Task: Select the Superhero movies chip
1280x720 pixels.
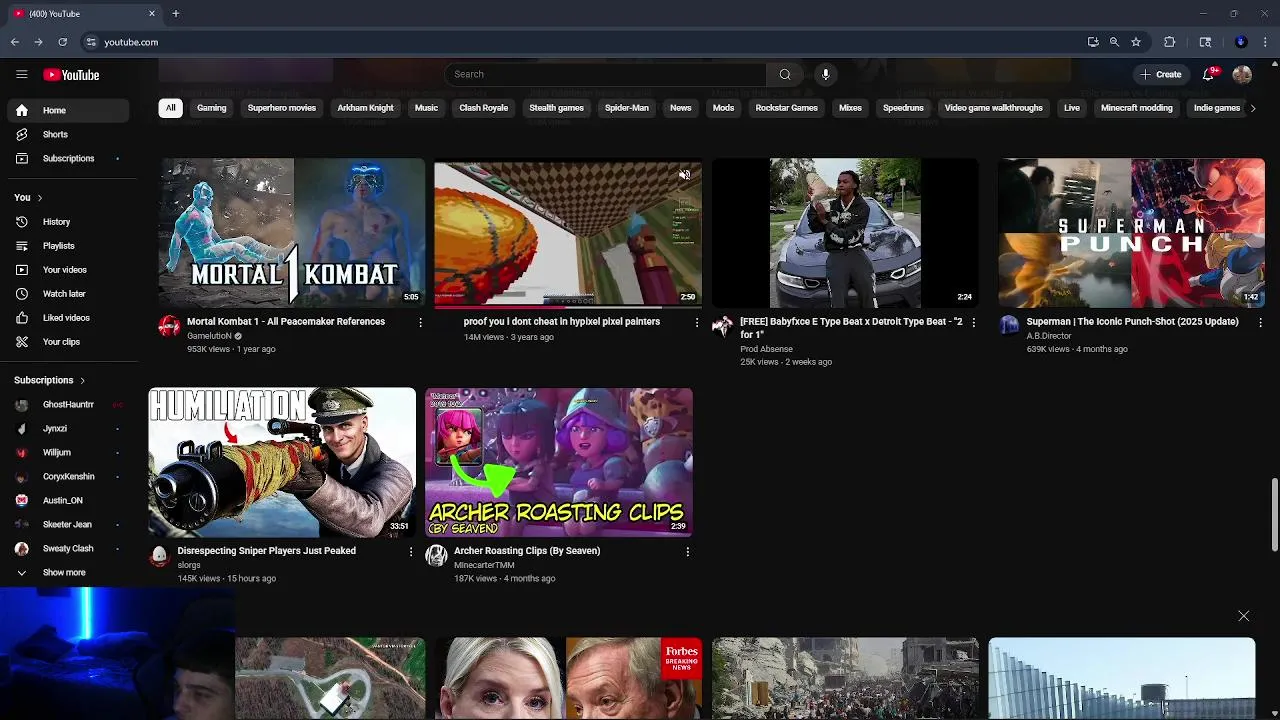Action: click(282, 108)
